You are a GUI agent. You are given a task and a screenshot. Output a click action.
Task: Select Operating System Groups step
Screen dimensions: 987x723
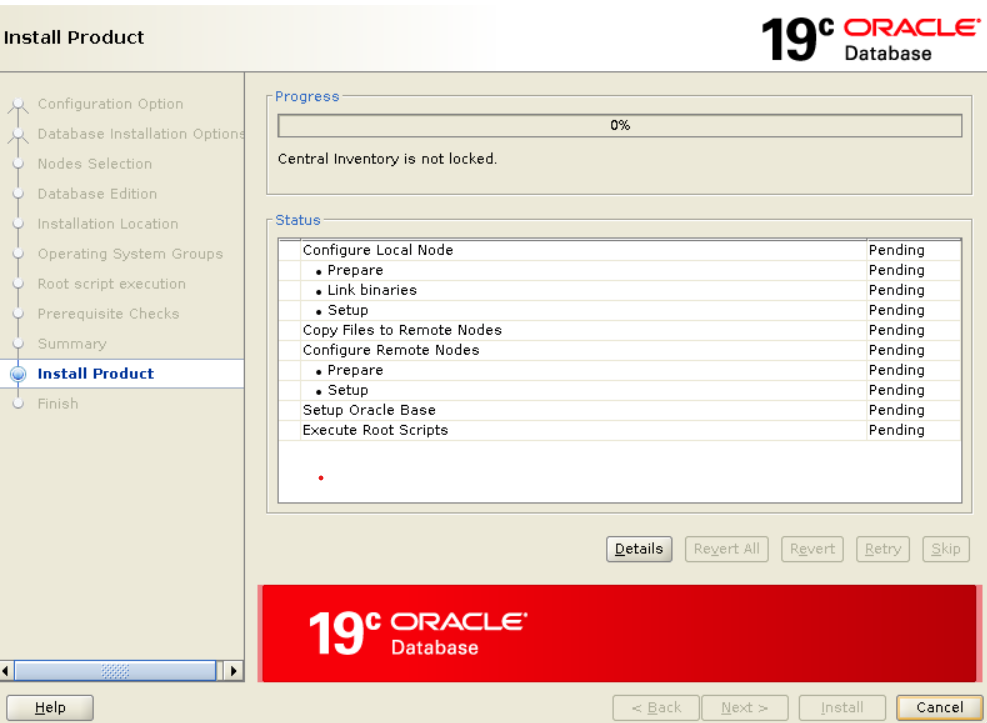tap(130, 254)
